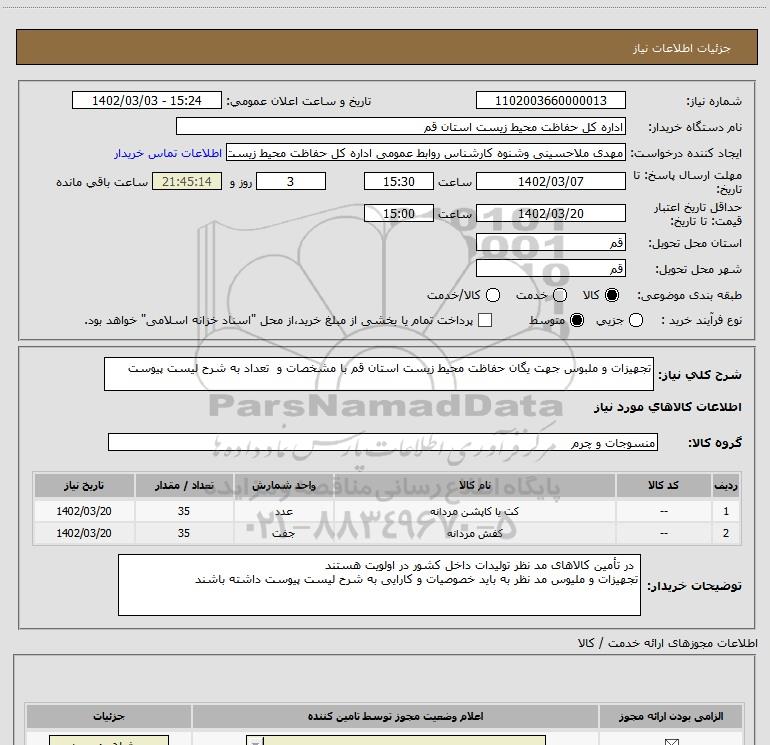The height and width of the screenshot is (745, 770).
Task: Click the واحد شمارش column header
Action: pos(284,485)
